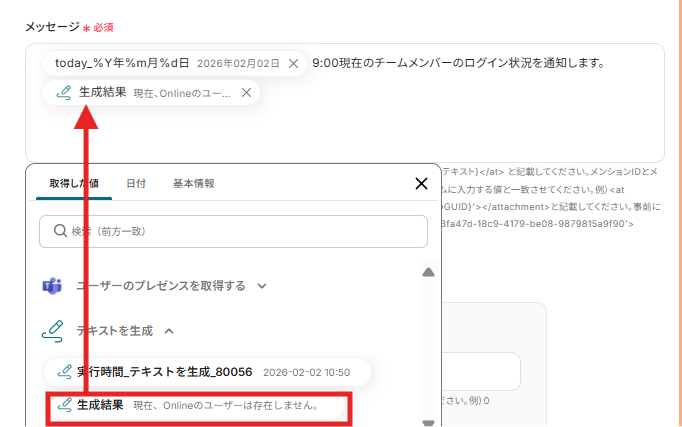Screen dimensions: 682x427
Task: Focus the 検索（前方一致）search field
Action: pos(234,231)
